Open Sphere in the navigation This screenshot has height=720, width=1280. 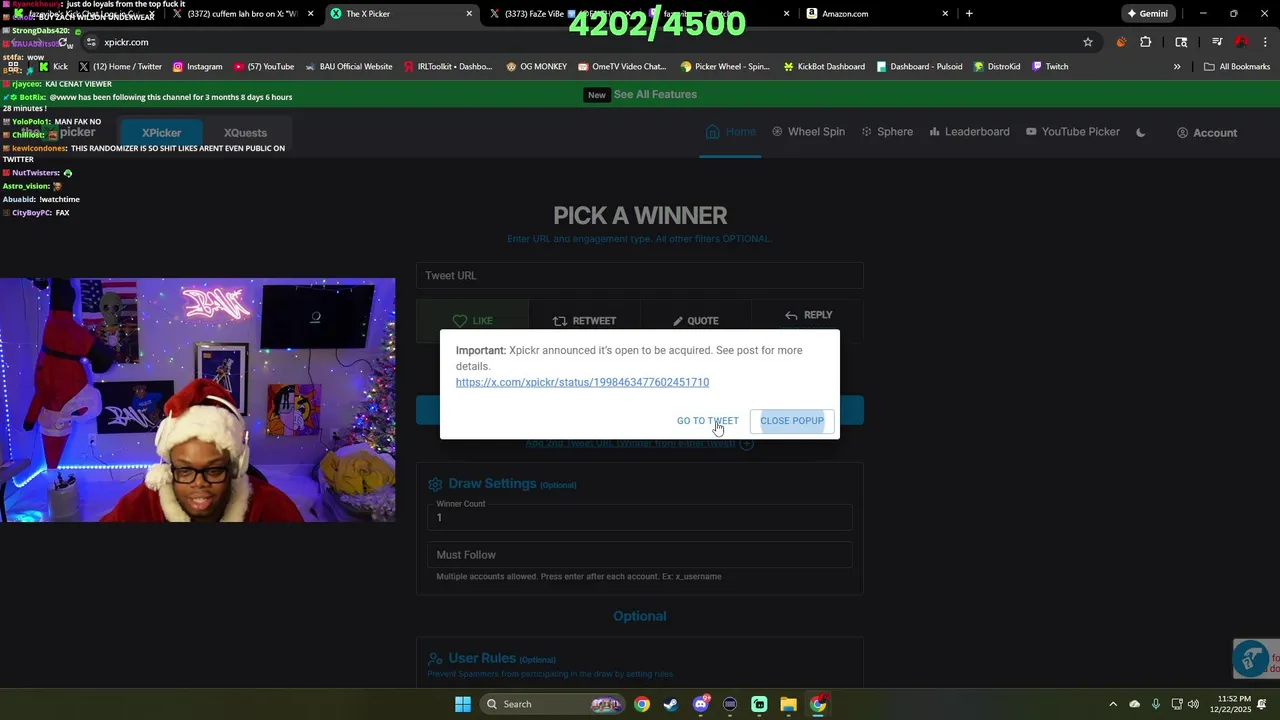(x=887, y=132)
